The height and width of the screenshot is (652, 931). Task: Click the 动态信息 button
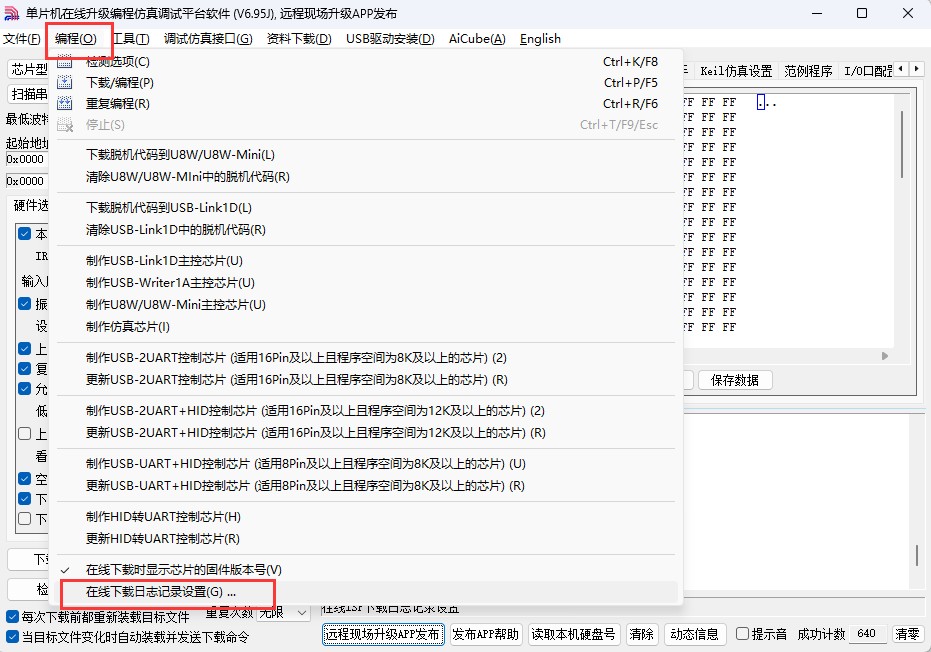point(694,634)
